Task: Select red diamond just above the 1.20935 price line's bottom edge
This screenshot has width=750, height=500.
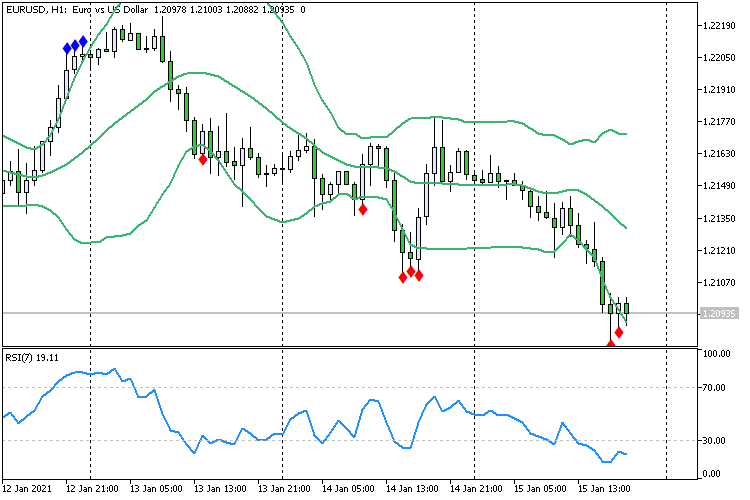Action: 619,333
